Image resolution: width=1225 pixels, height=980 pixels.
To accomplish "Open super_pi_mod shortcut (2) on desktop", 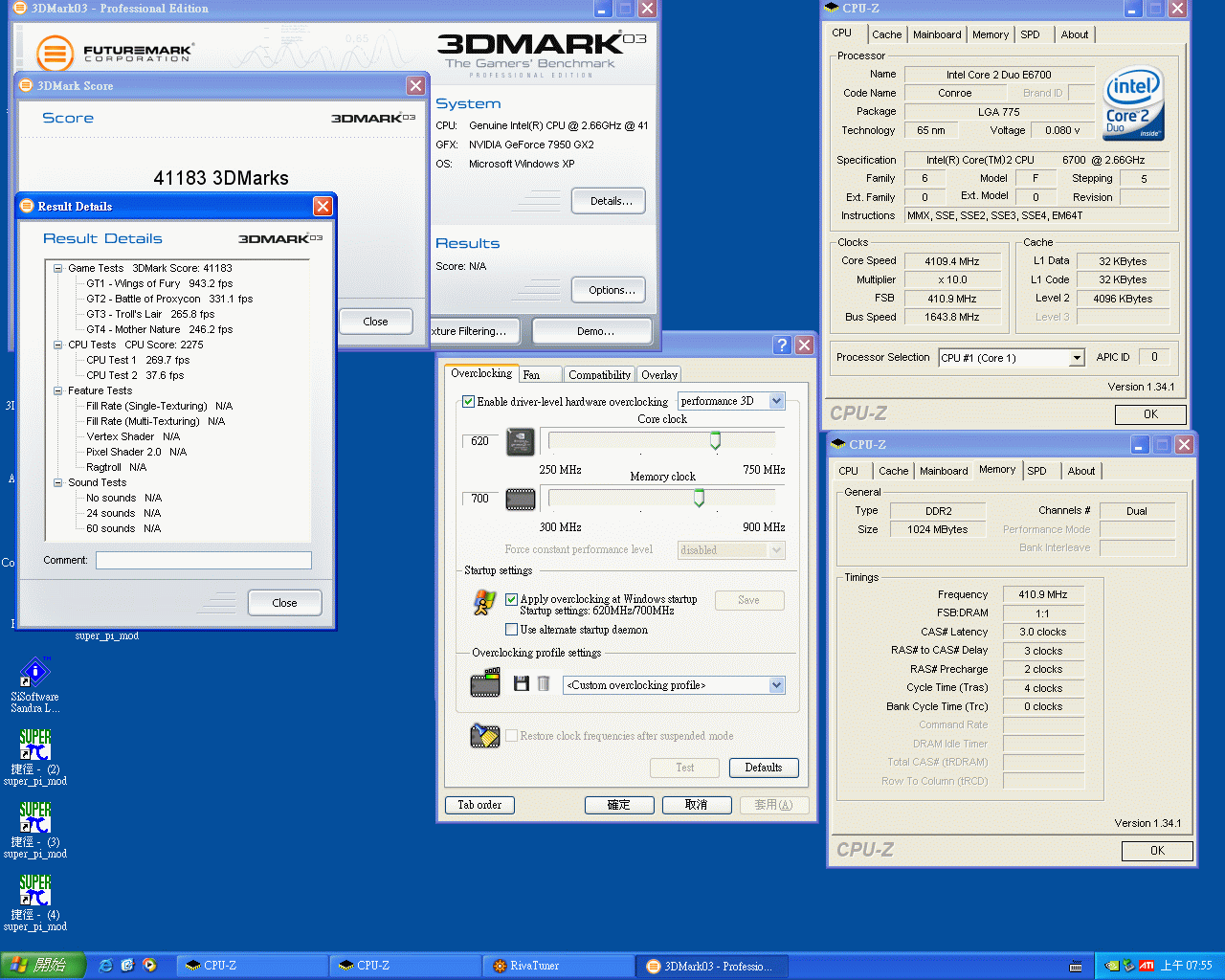I will [35, 745].
